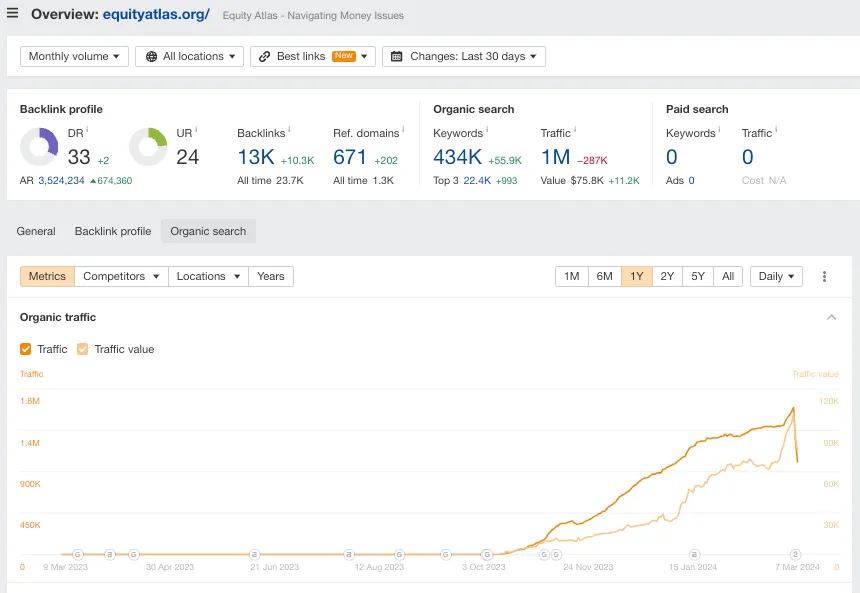Click the 671 referring domains number
860x593 pixels.
(350, 157)
